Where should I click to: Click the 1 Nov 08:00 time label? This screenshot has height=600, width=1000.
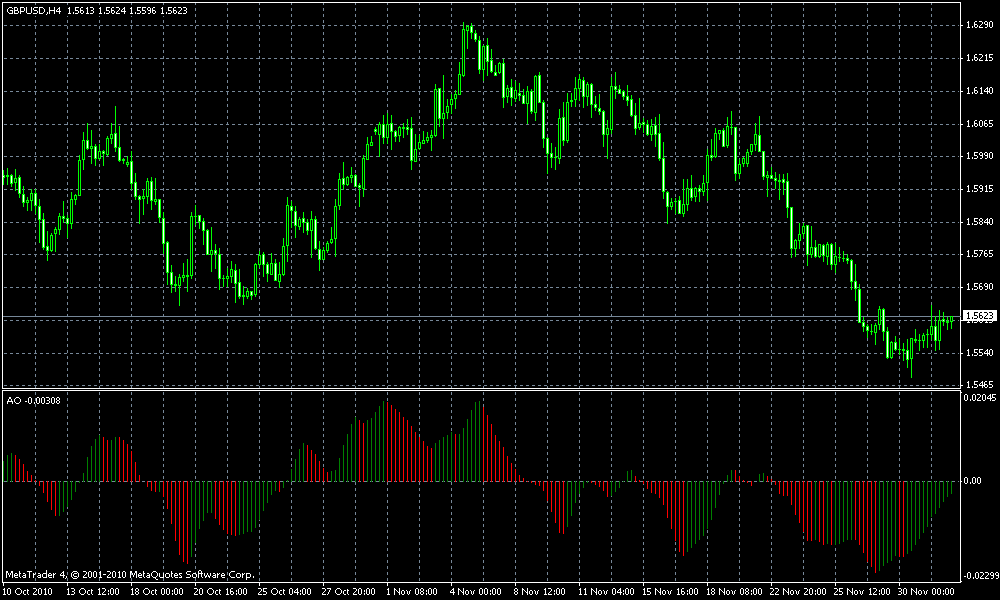tap(412, 592)
